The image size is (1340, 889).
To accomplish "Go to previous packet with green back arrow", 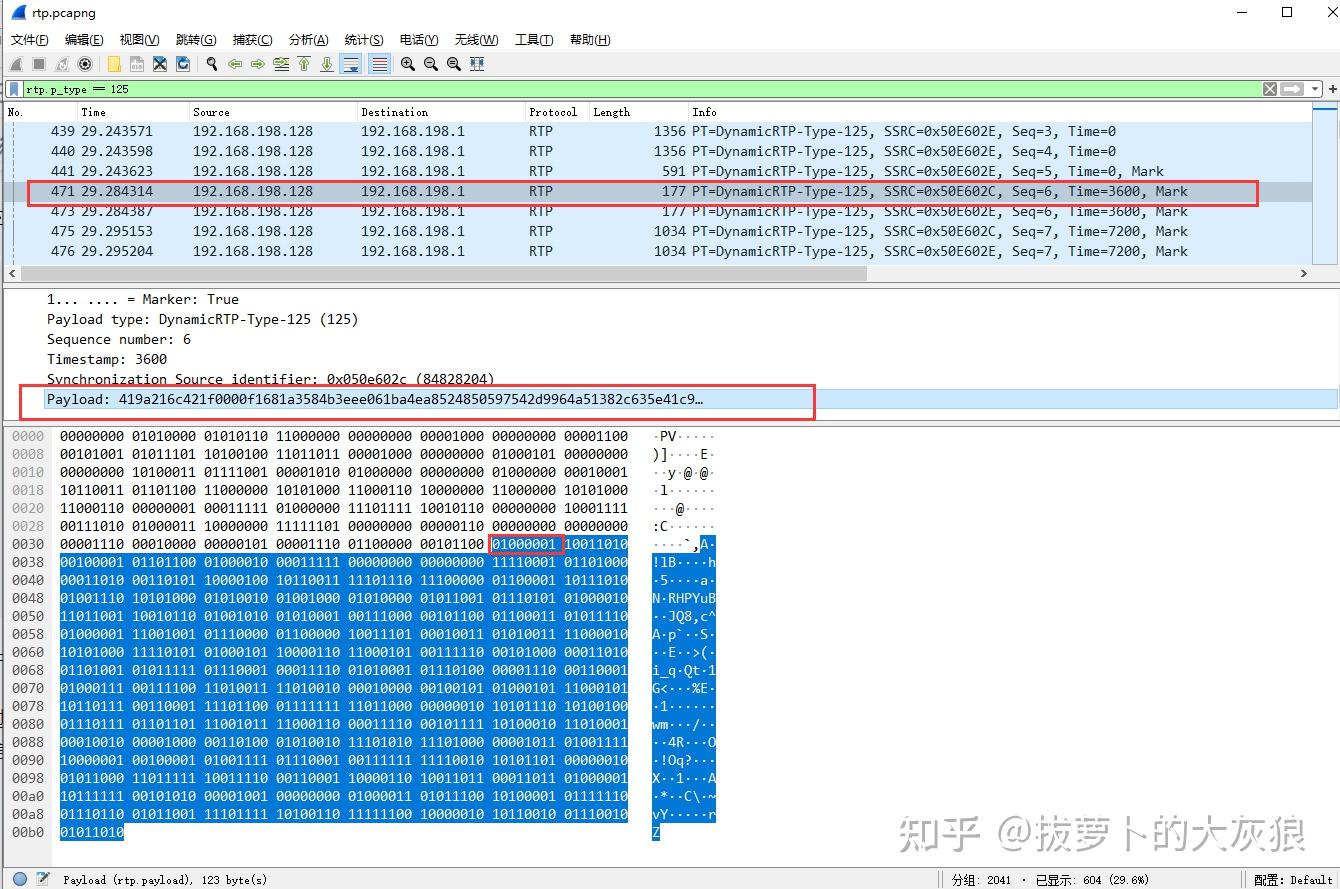I will (x=234, y=64).
